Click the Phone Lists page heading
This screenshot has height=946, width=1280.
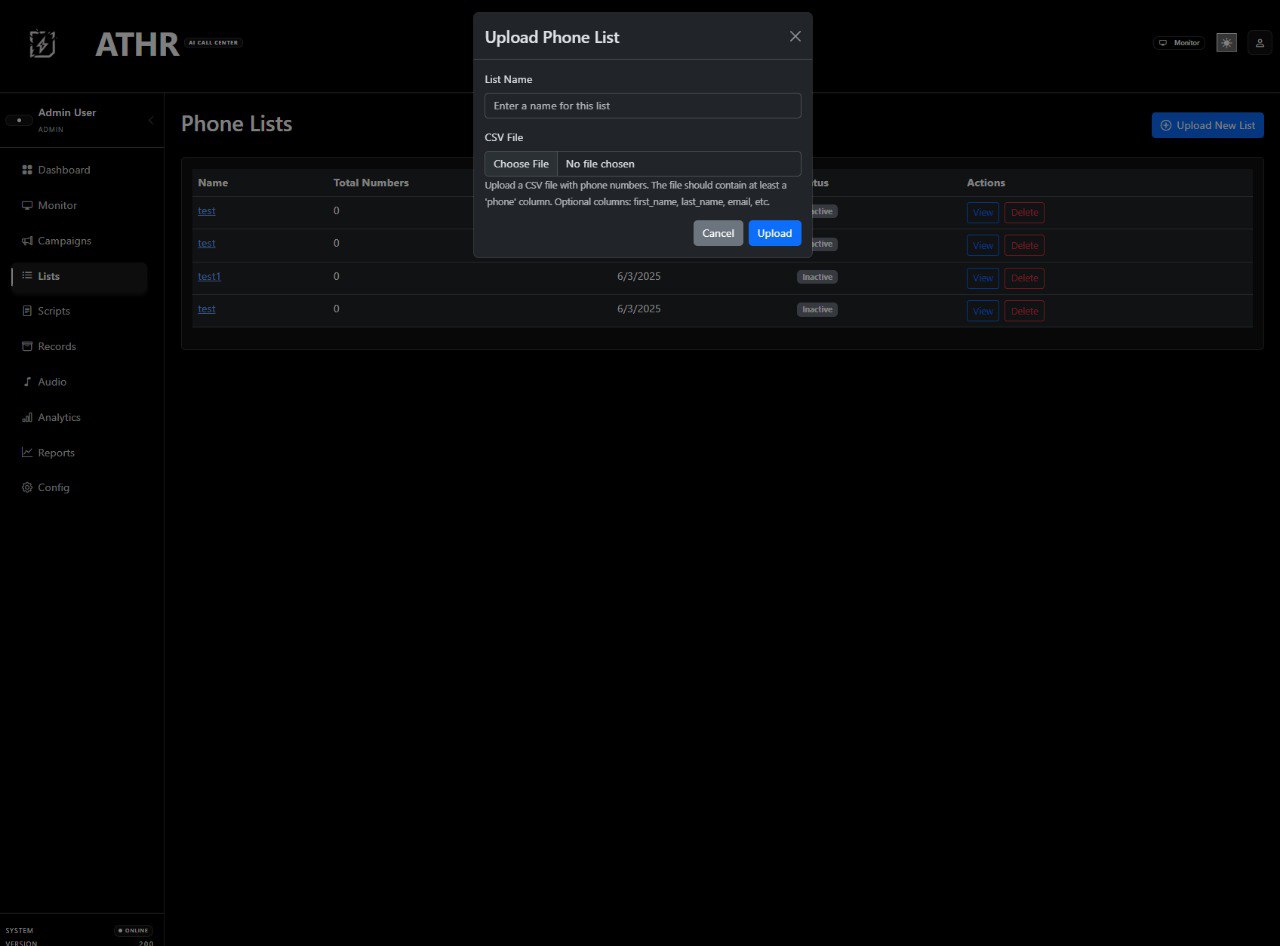237,124
